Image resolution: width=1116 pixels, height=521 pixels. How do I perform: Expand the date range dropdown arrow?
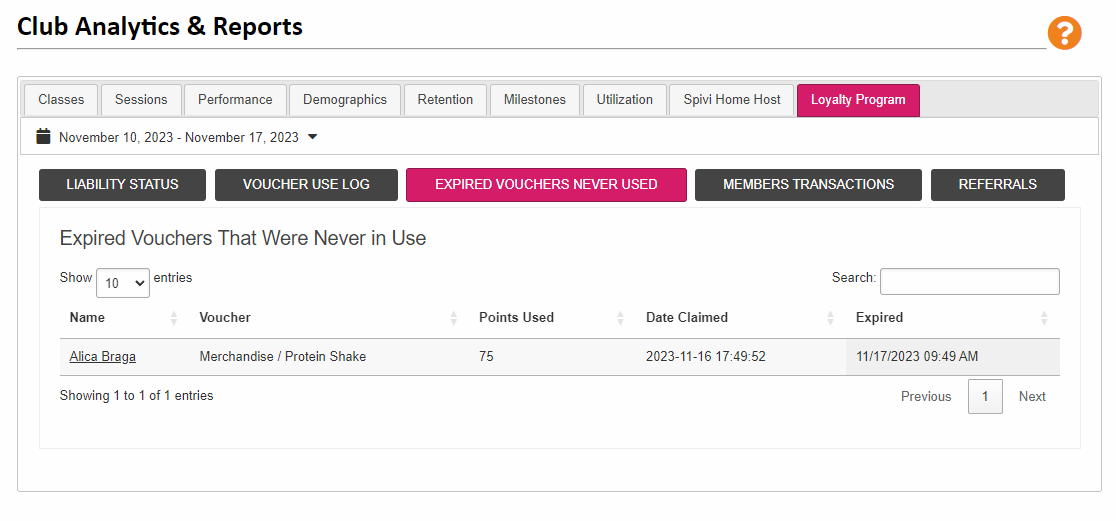click(312, 137)
